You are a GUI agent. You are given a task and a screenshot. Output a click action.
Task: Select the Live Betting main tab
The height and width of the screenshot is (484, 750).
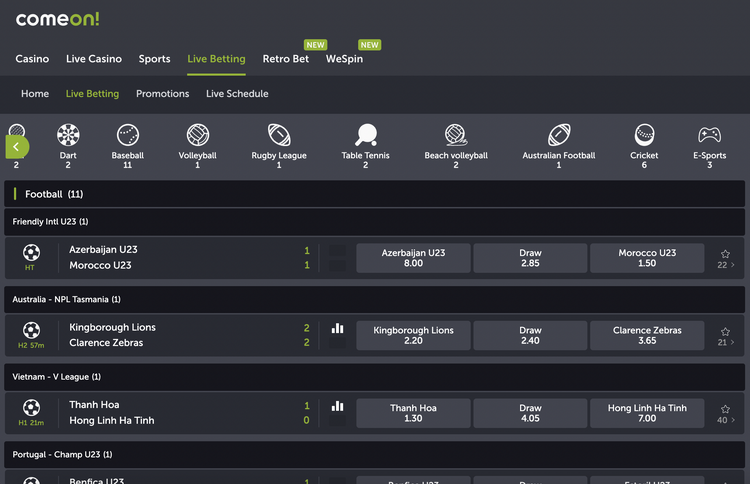pyautogui.click(x=216, y=59)
